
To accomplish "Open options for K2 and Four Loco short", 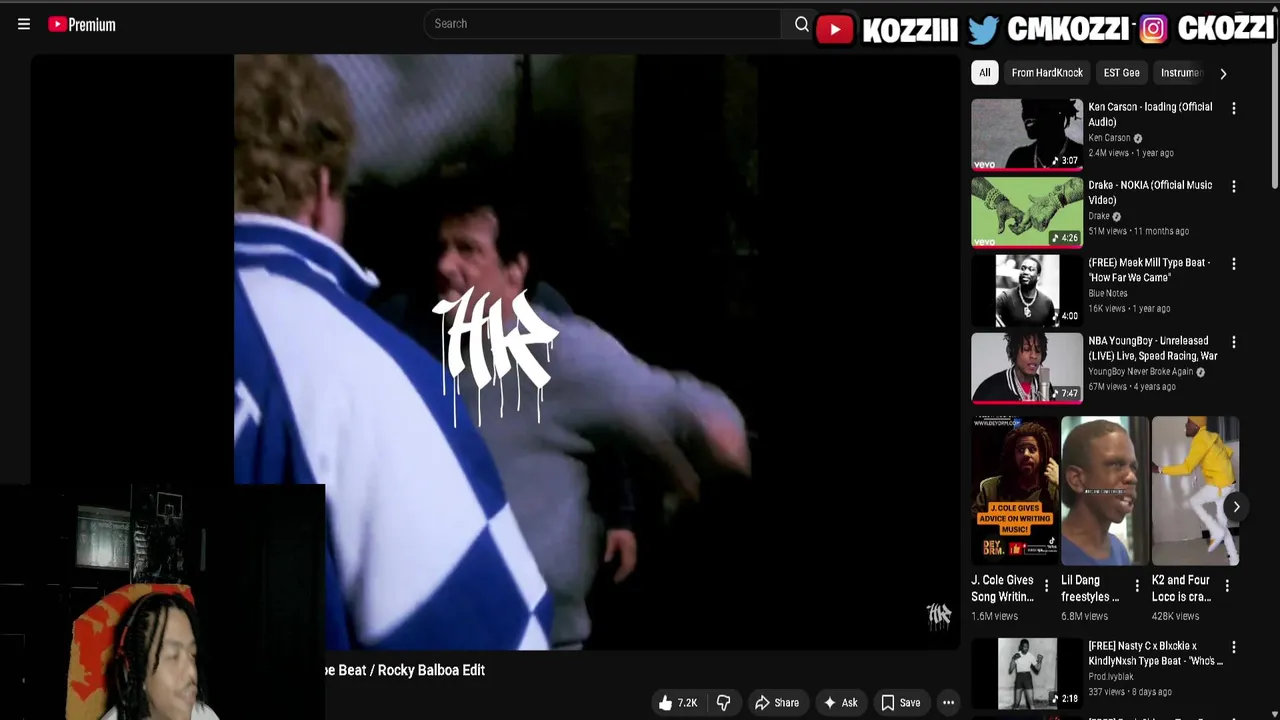I will [x=1227, y=586].
